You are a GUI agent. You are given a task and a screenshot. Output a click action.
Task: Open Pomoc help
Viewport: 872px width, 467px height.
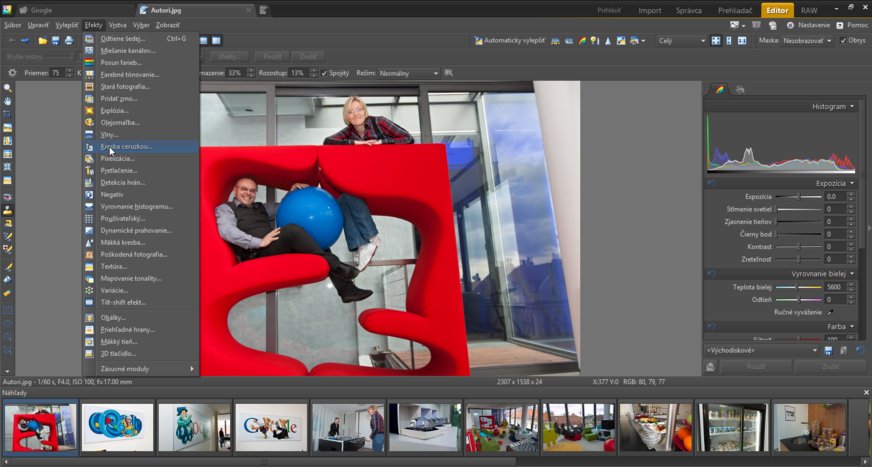(x=853, y=25)
